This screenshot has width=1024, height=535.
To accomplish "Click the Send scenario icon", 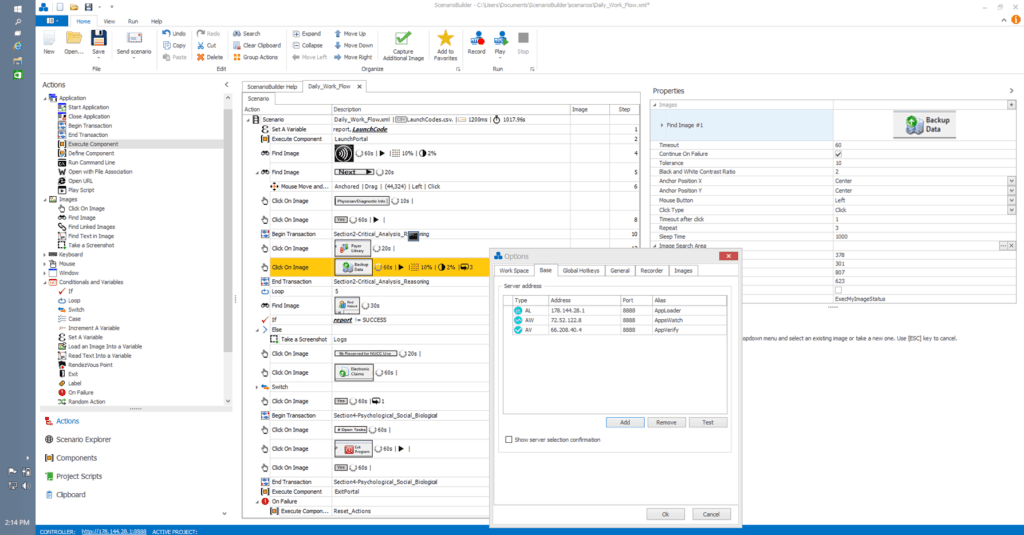I will click(134, 38).
